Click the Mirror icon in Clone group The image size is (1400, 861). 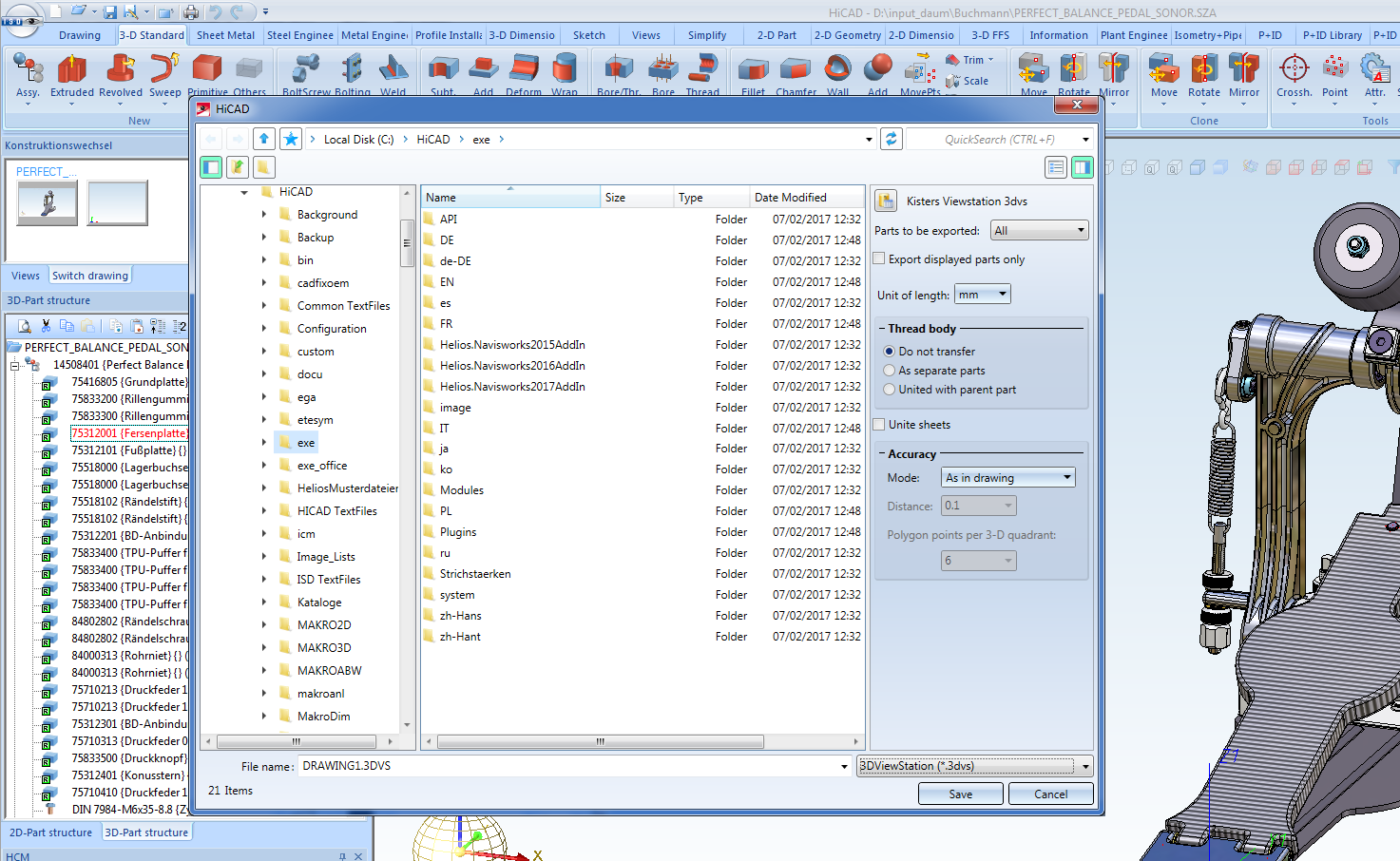(x=1243, y=69)
